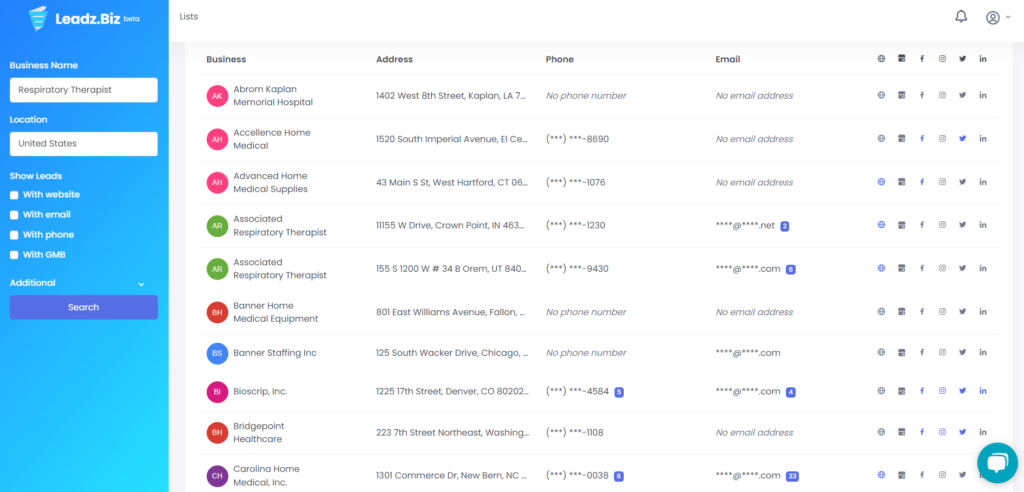Viewport: 1024px width, 492px height.
Task: Click phone (***) ***-1108
Action: pos(575,433)
